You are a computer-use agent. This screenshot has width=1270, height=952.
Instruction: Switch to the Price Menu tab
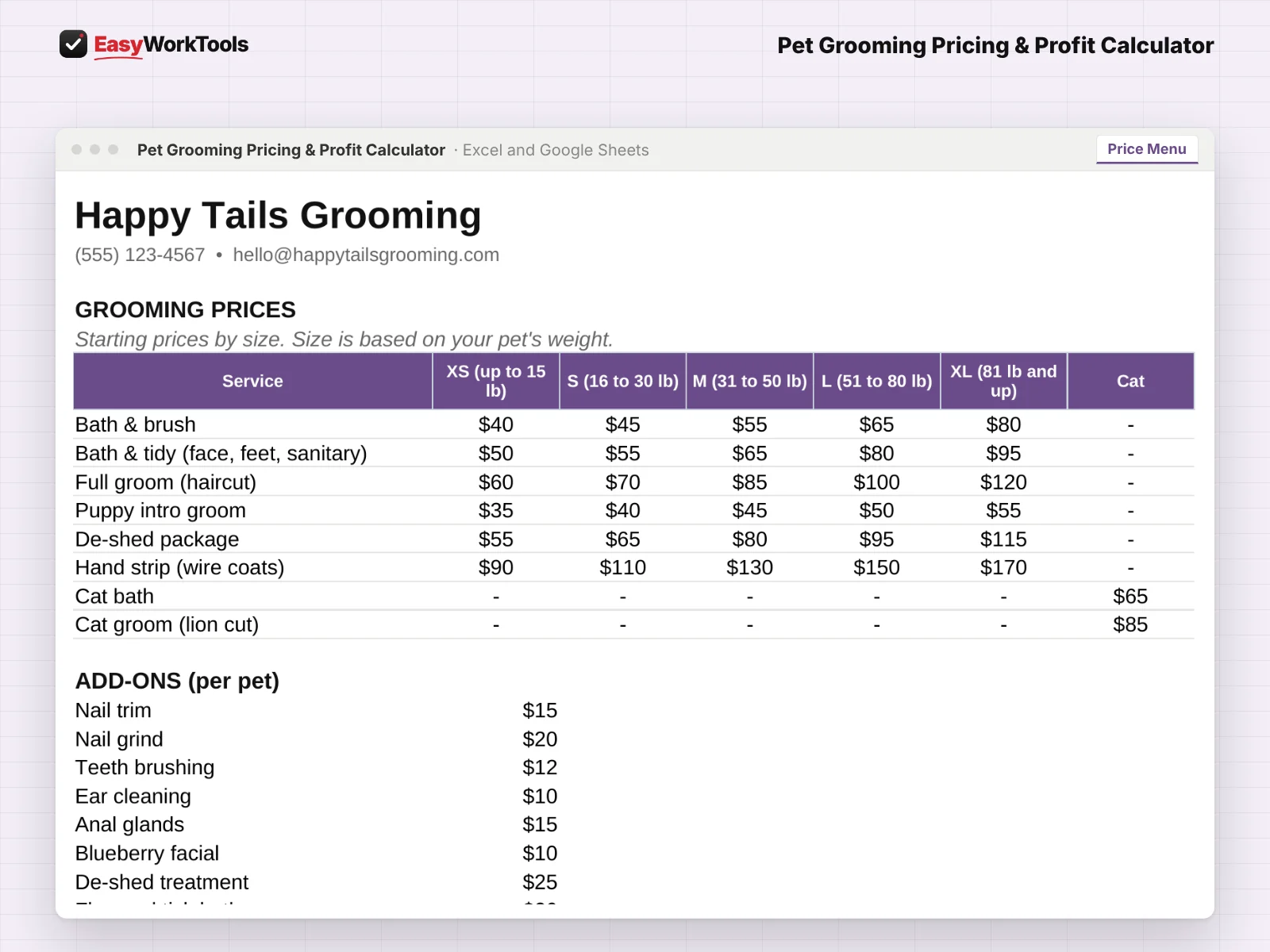coord(1147,149)
